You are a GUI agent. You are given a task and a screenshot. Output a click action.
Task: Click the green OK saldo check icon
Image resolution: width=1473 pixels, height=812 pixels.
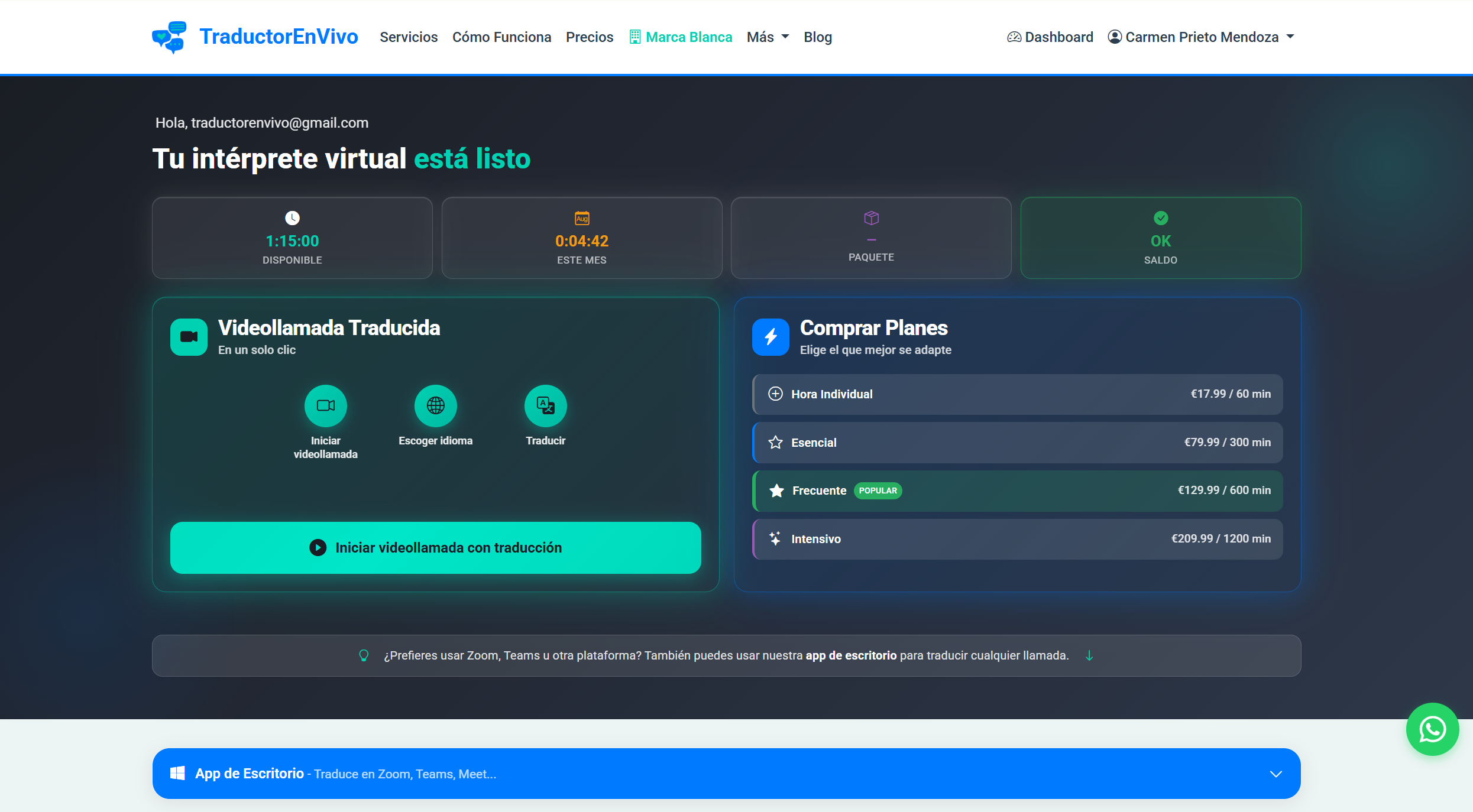1160,217
